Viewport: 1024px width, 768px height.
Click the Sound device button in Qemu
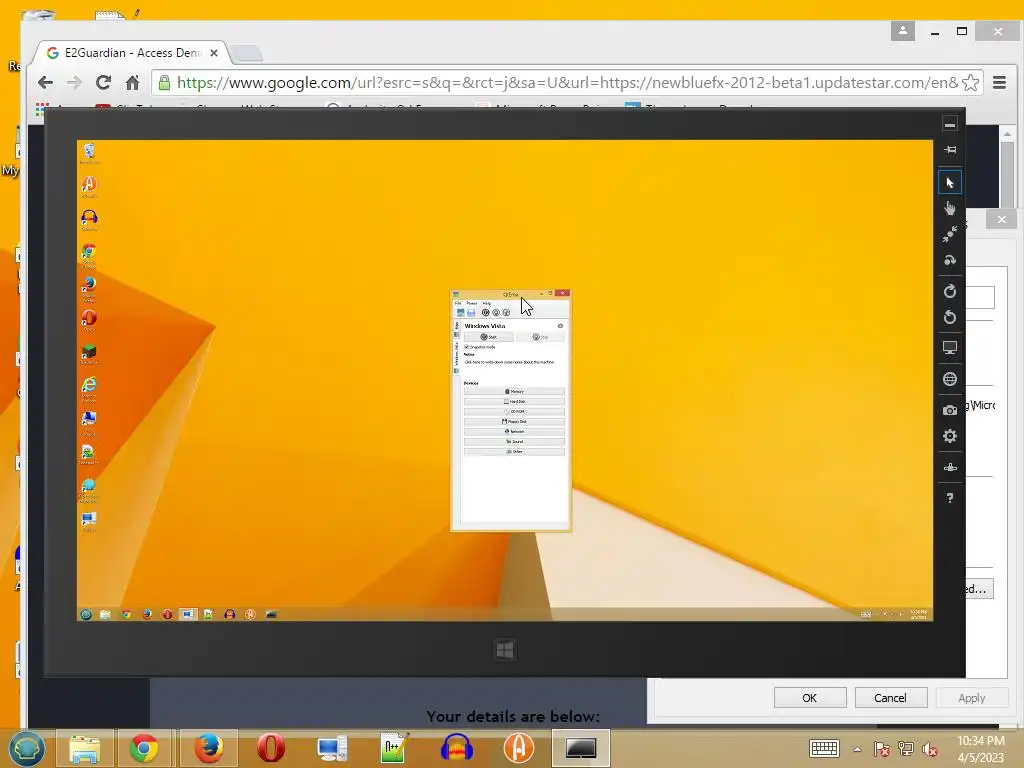click(x=514, y=441)
